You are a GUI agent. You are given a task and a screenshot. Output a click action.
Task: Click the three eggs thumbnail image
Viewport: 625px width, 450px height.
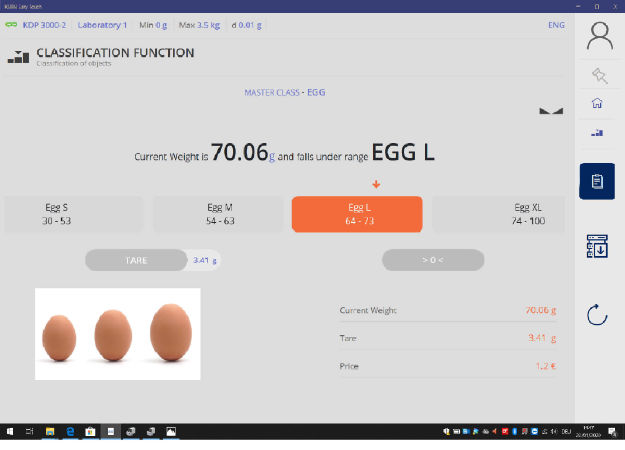click(118, 334)
